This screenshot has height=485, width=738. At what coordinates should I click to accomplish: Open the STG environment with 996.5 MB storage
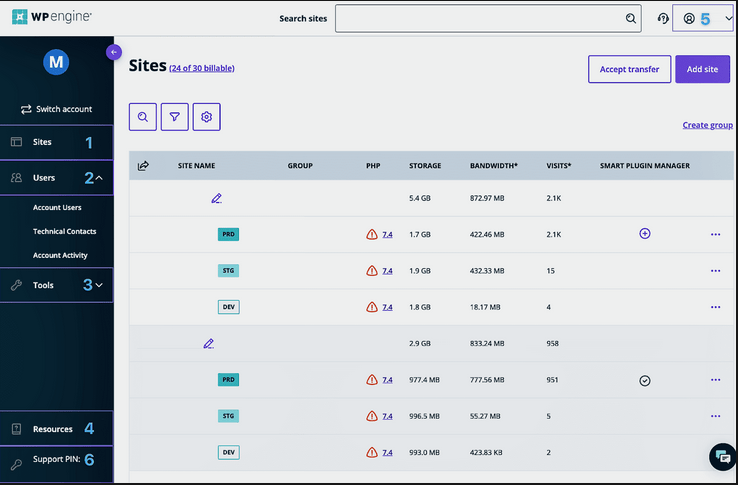228,416
